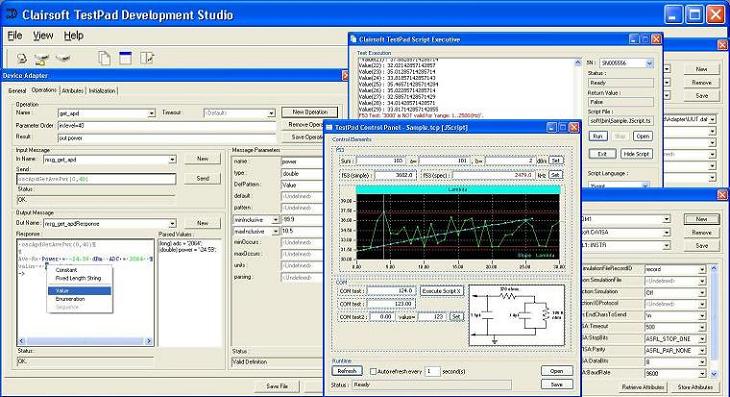Click the Refresh button in Control Panel
730x397 pixels.
[347, 371]
